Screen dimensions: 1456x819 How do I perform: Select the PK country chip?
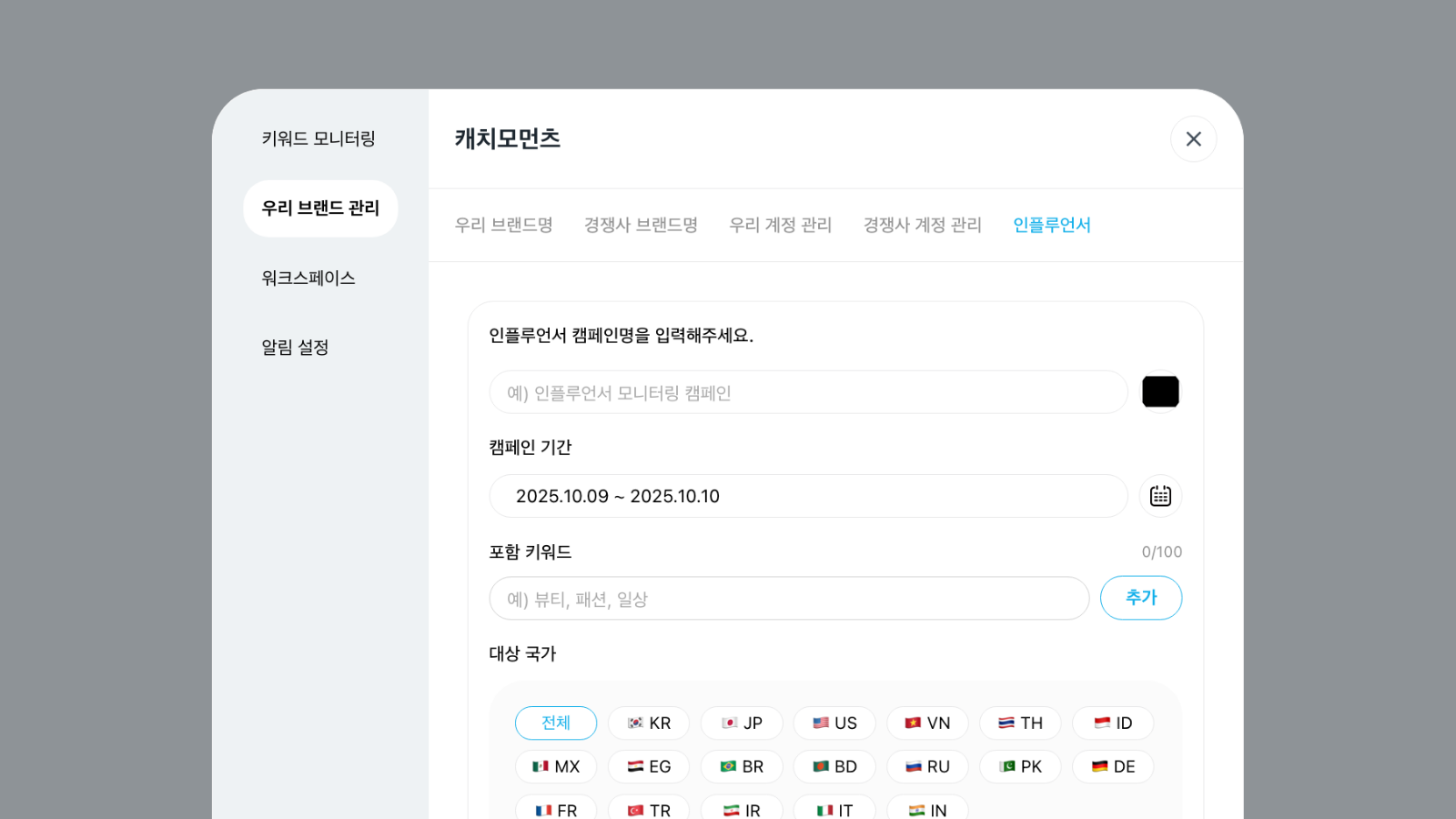(1020, 766)
